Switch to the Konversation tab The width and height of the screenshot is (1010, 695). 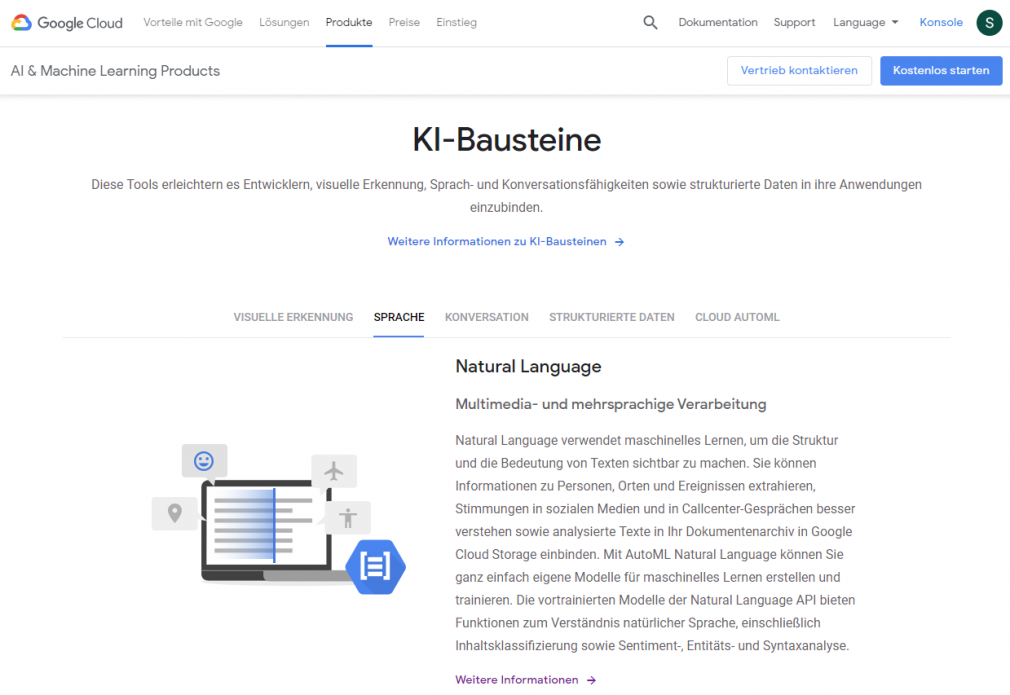pyautogui.click(x=486, y=317)
